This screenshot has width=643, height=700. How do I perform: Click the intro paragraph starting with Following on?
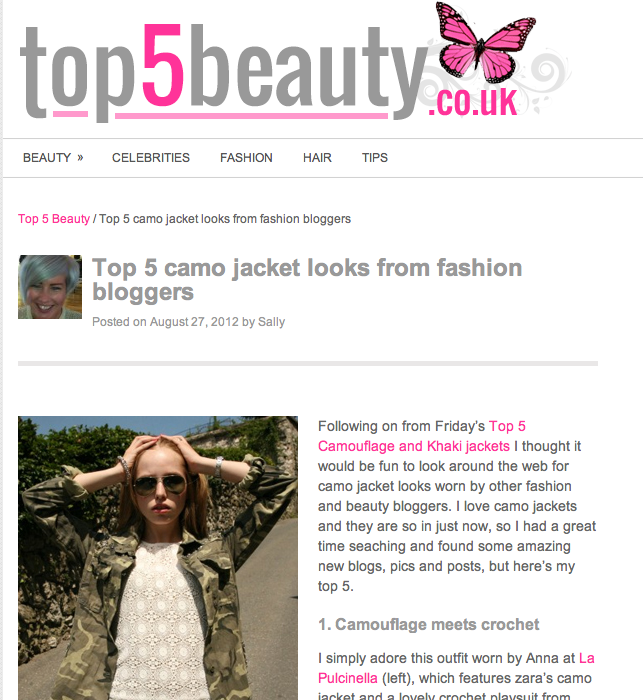457,506
